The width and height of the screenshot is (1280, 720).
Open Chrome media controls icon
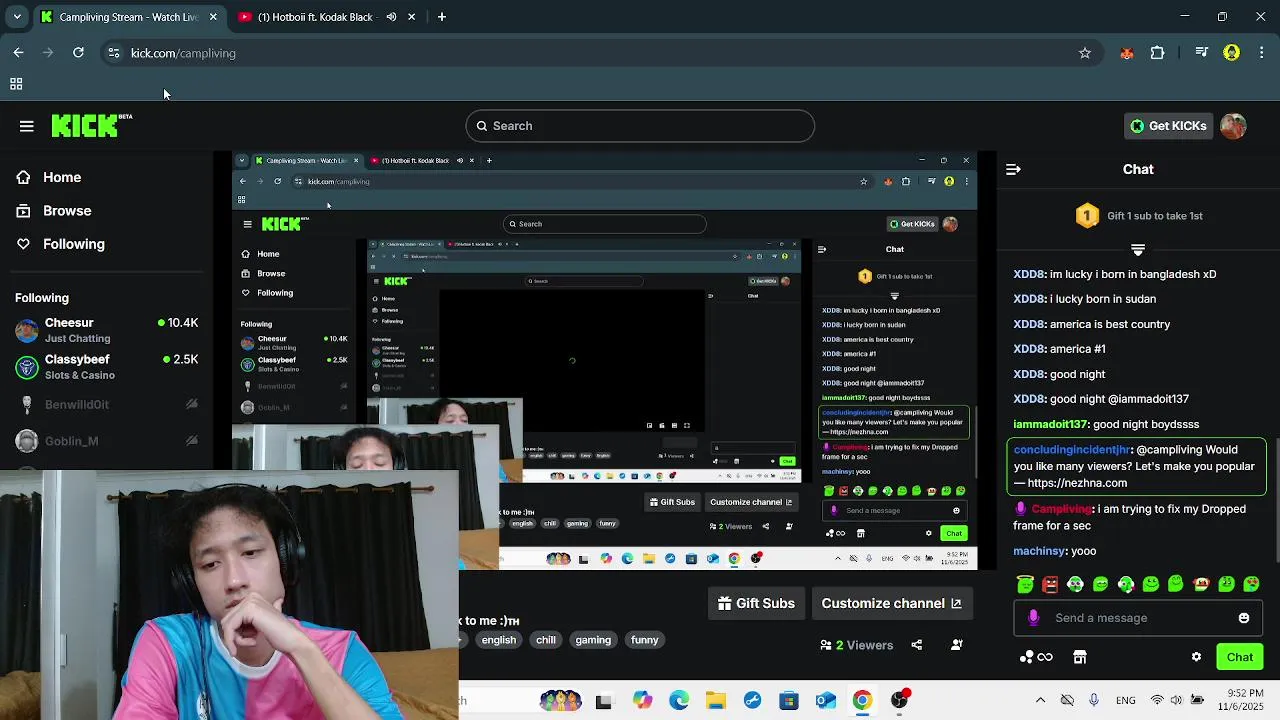(1201, 53)
